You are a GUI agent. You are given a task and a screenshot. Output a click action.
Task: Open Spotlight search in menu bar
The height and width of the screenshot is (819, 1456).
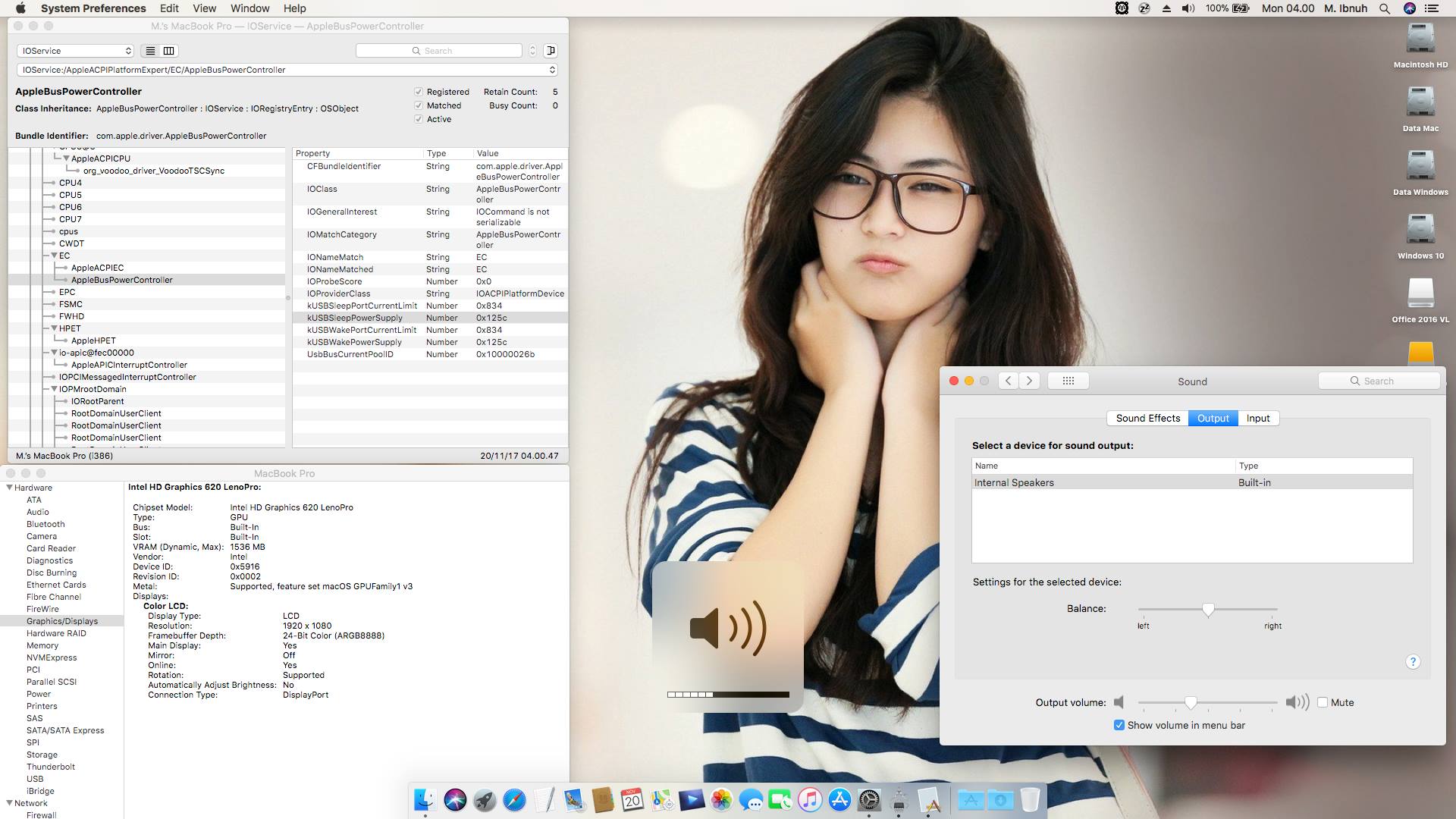1384,8
